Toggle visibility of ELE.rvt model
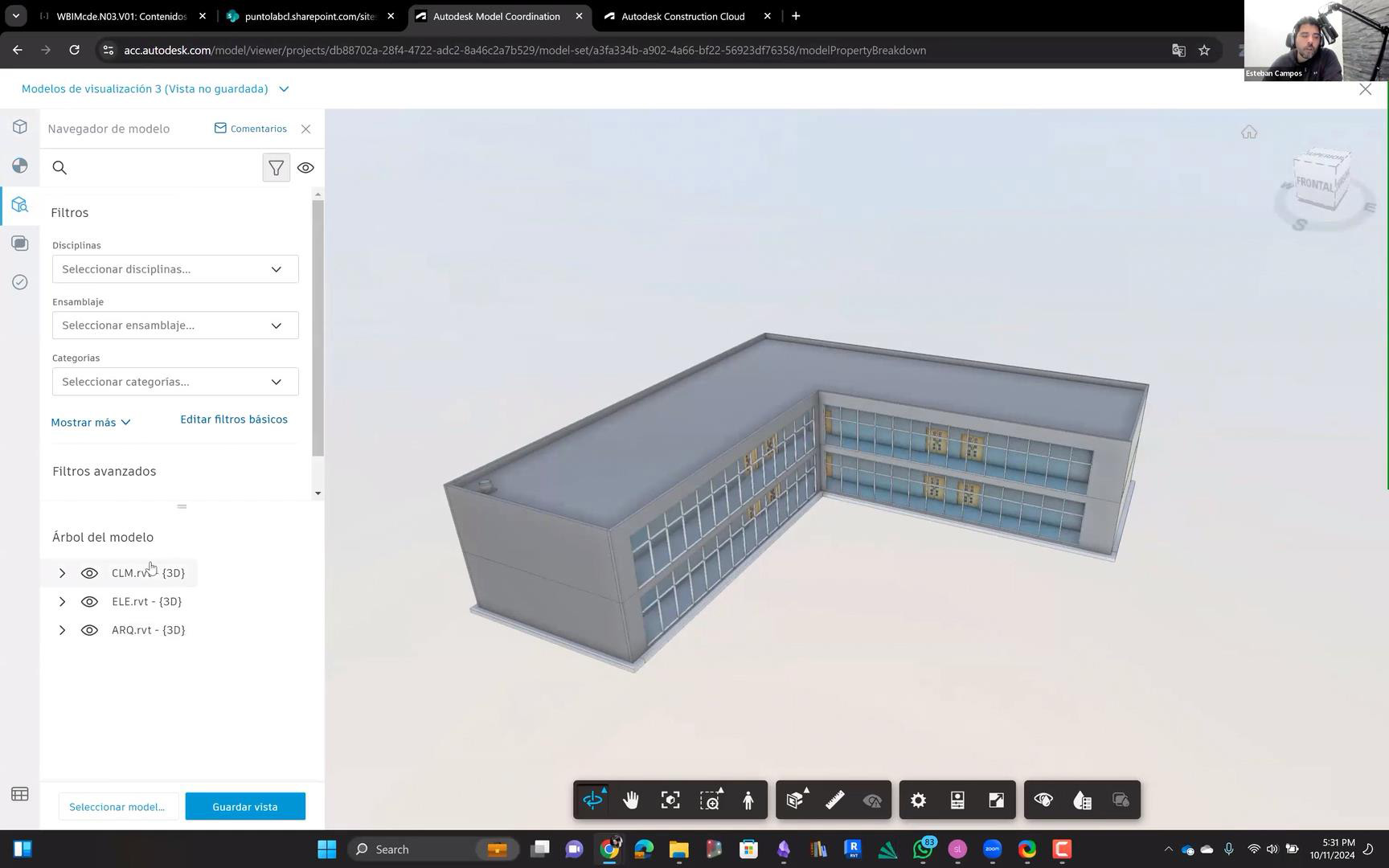Image resolution: width=1389 pixels, height=868 pixels. point(89,602)
